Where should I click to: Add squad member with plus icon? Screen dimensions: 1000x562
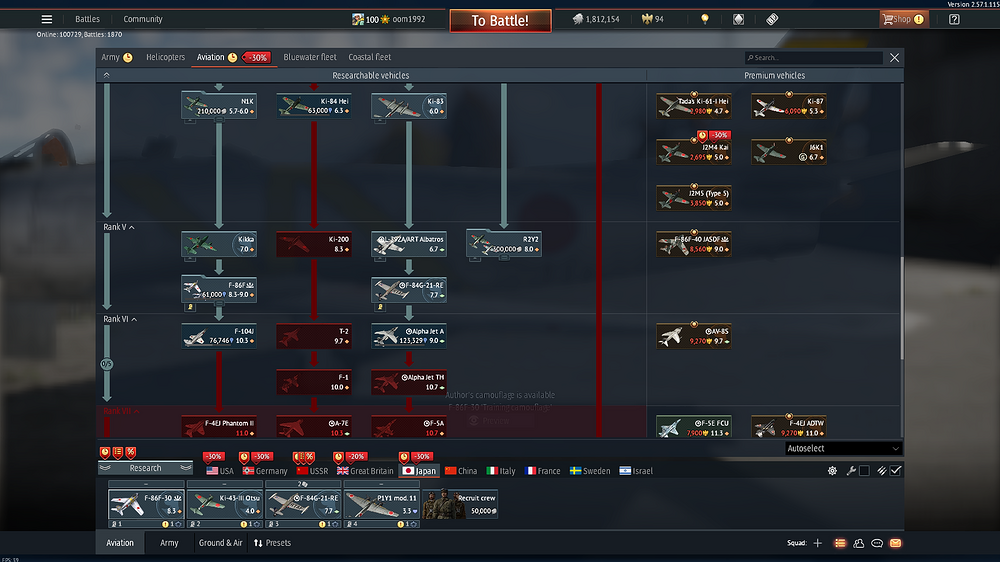pyautogui.click(x=818, y=543)
